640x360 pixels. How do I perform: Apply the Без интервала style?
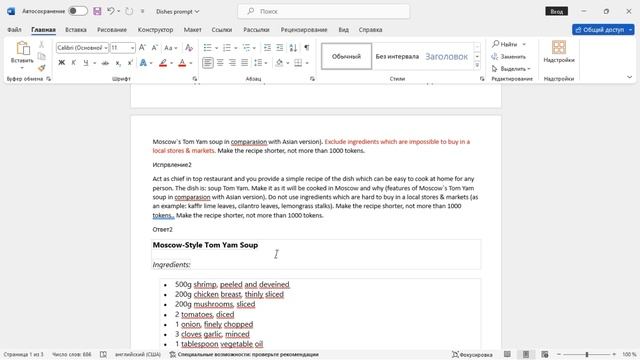[x=397, y=56]
